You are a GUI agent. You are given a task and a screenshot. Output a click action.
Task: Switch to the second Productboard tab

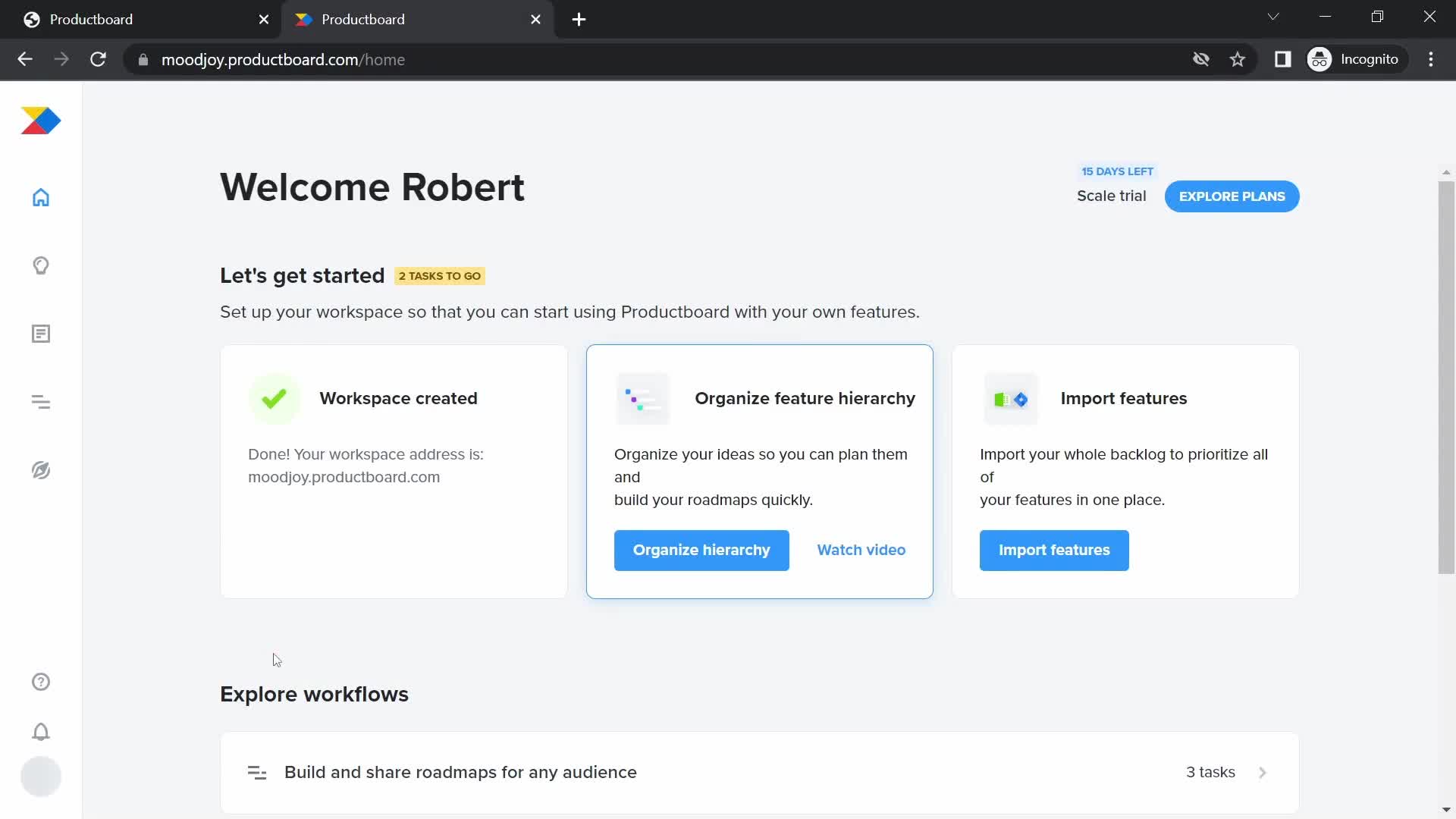[x=417, y=20]
